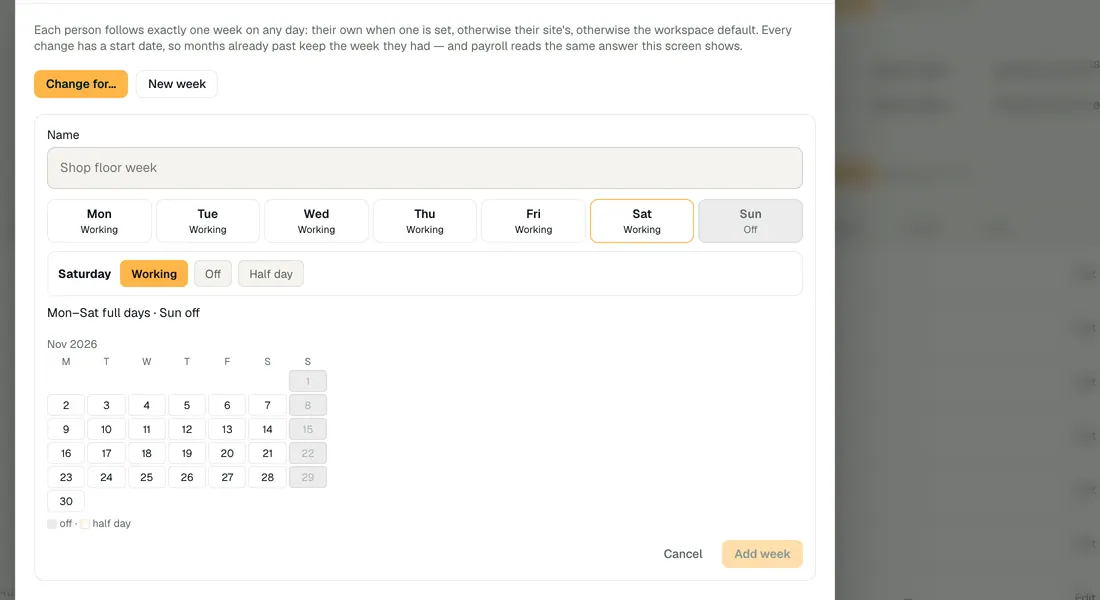
Task: Pick Nov 1 in the calendar
Action: pos(308,381)
